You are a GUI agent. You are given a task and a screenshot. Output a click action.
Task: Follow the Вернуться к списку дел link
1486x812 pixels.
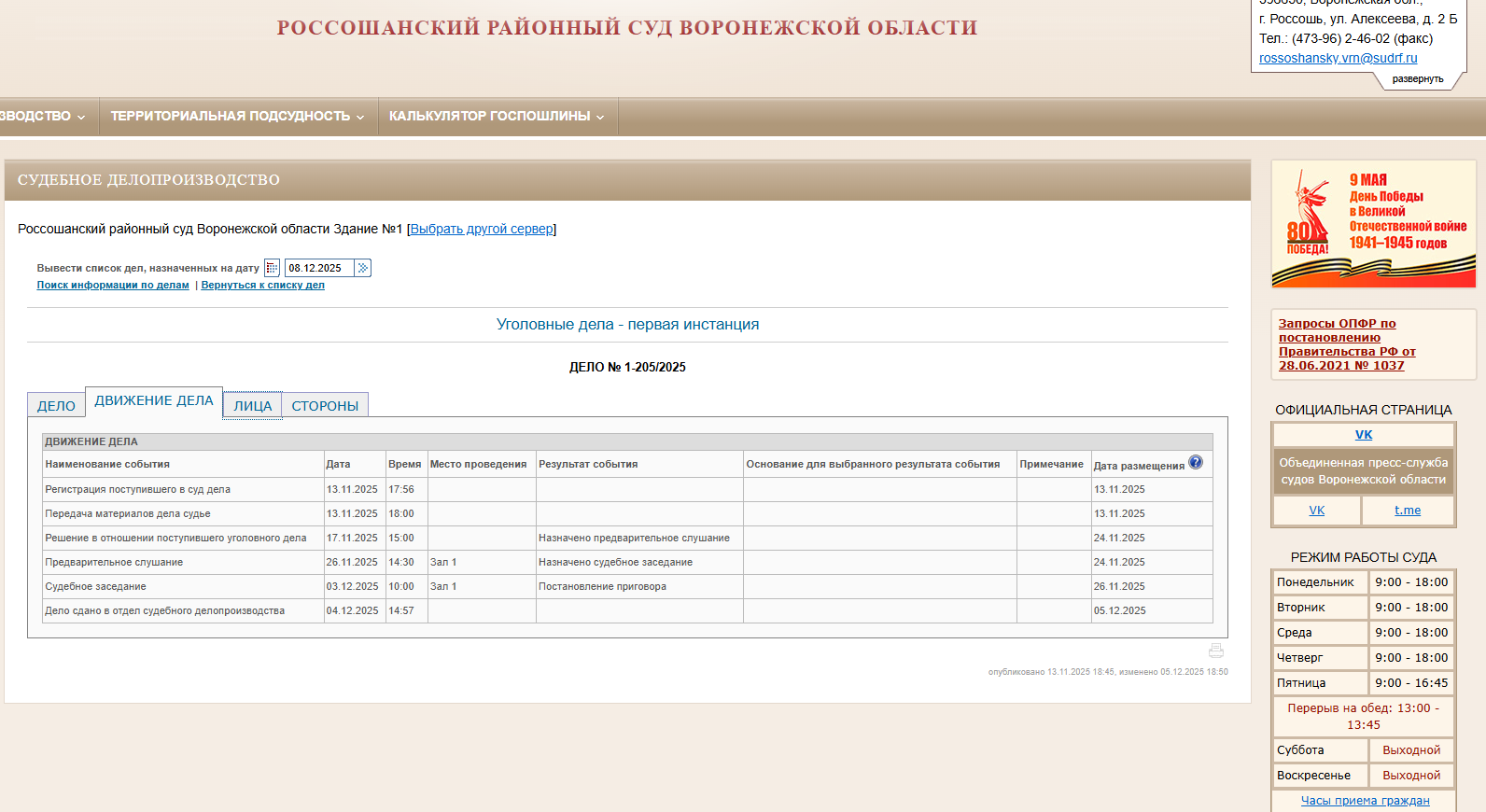pos(262,286)
